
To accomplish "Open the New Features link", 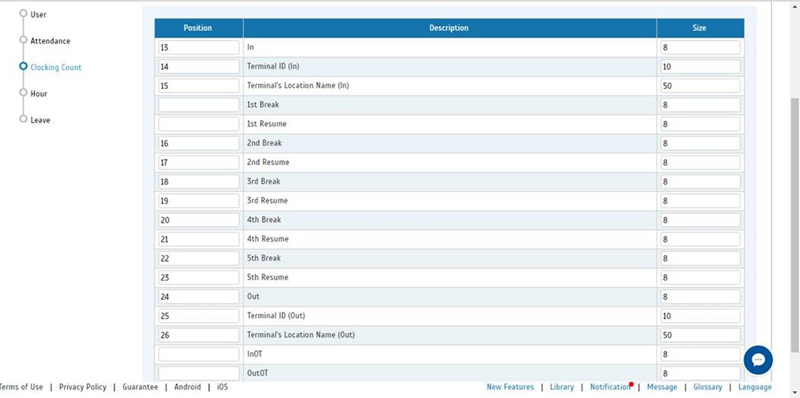I will coord(510,387).
